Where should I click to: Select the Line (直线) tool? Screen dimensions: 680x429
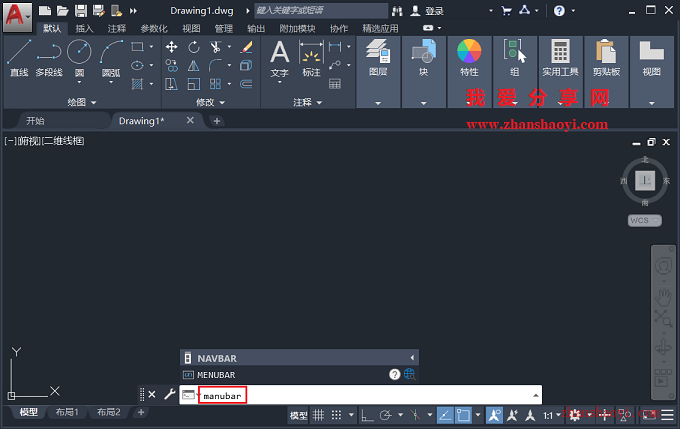pyautogui.click(x=19, y=58)
